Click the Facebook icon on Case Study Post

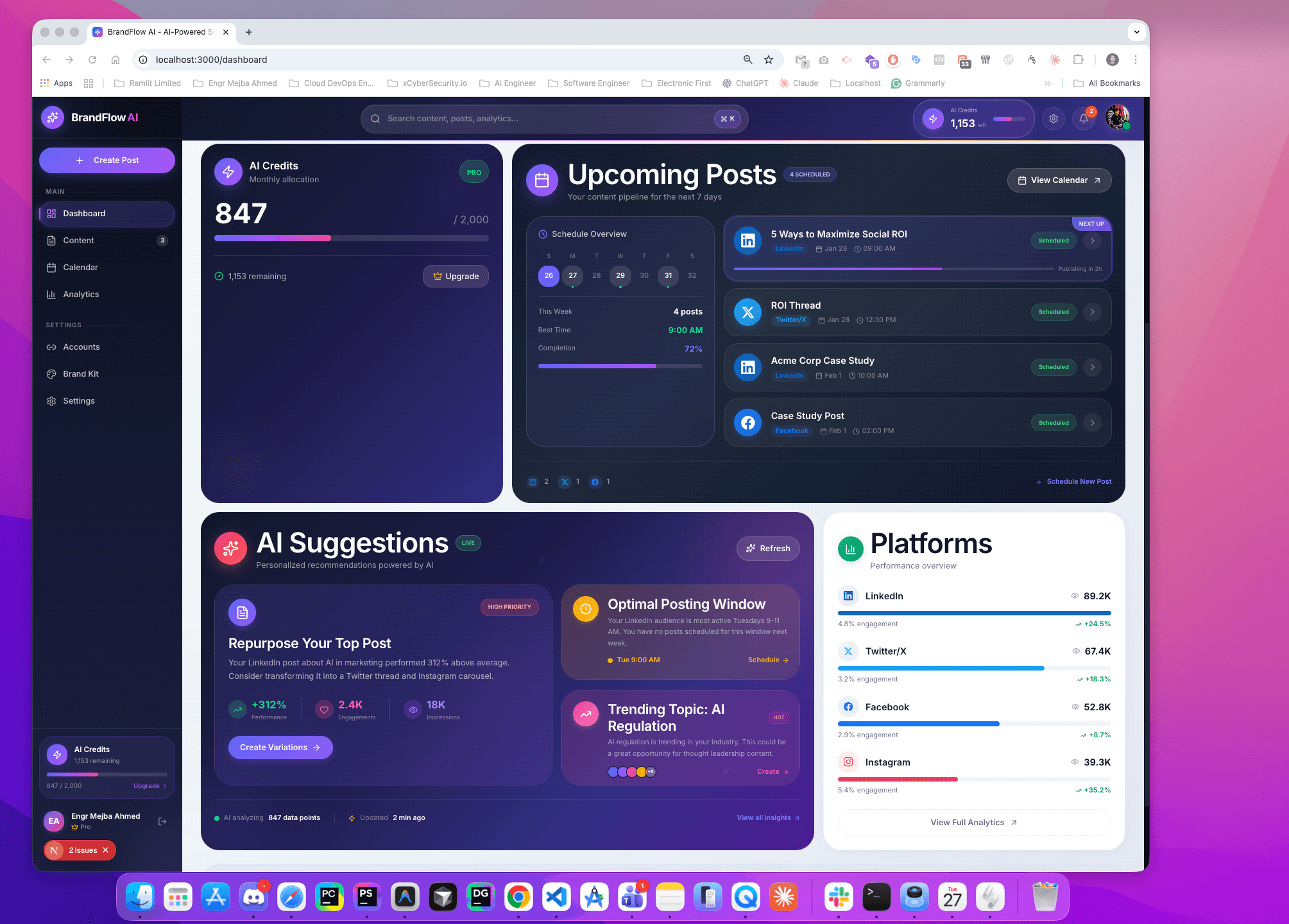point(747,422)
